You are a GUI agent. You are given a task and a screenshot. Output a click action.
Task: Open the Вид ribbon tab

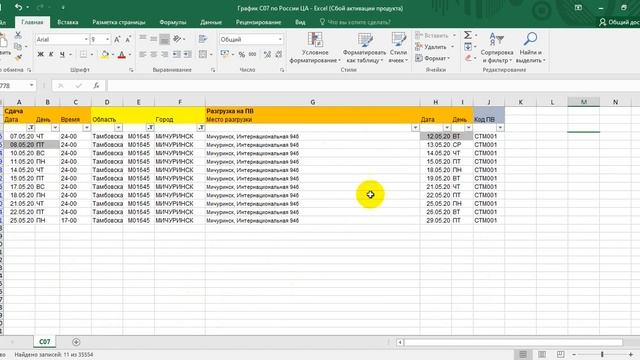click(x=300, y=22)
